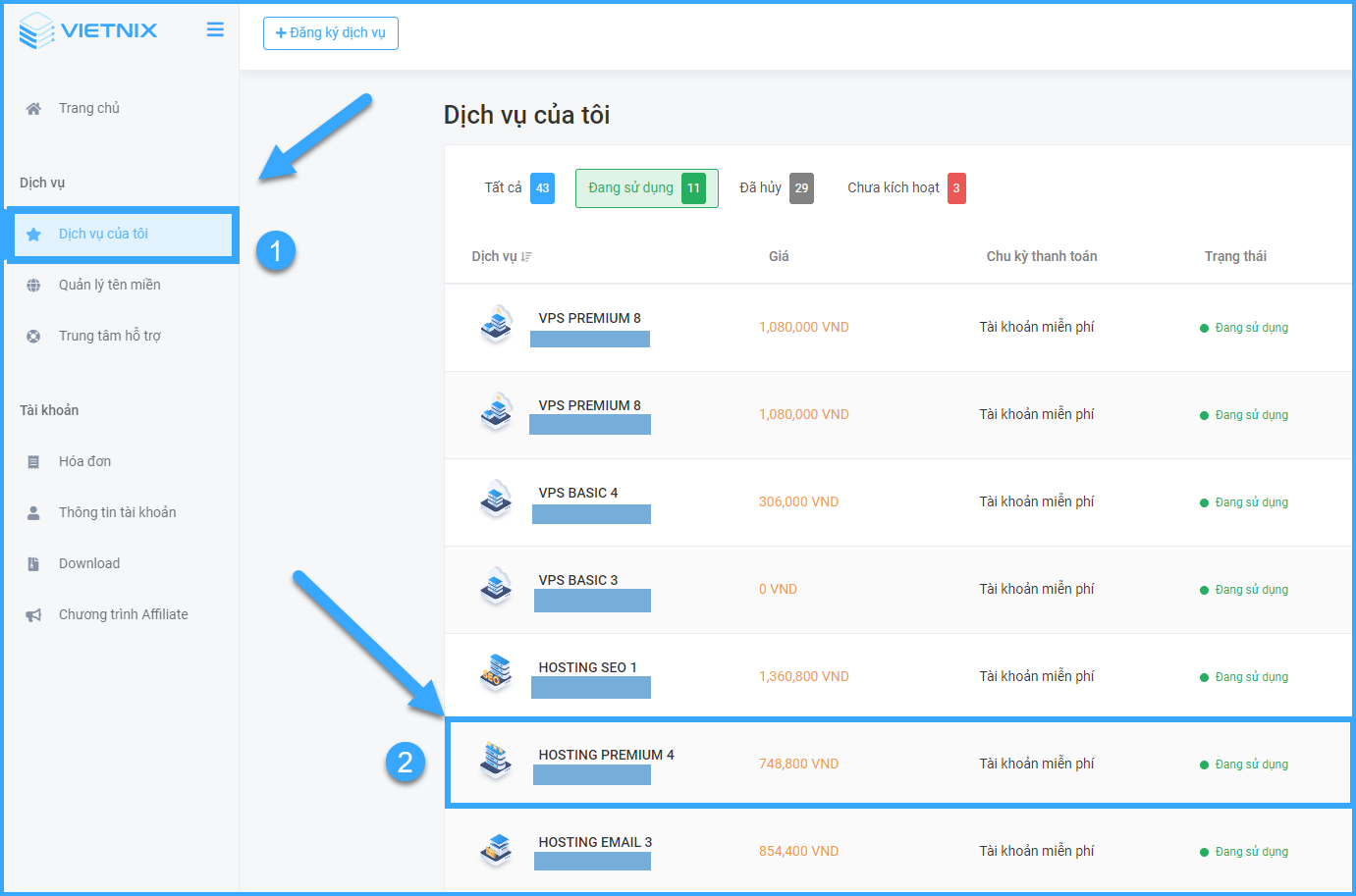Image resolution: width=1356 pixels, height=896 pixels.
Task: Click the 748,800 VND price
Action: tap(798, 764)
